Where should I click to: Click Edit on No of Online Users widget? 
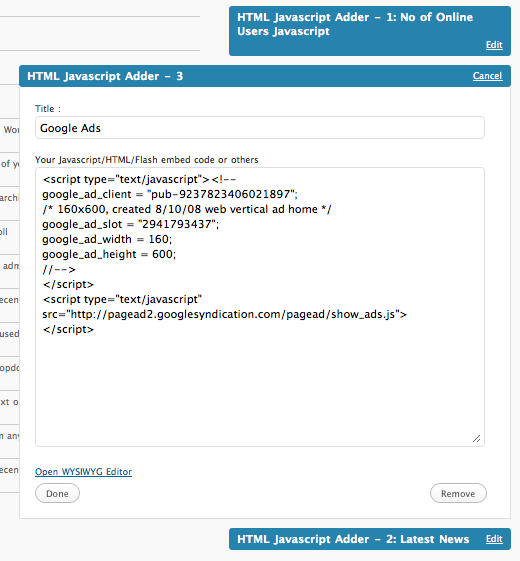coord(494,45)
